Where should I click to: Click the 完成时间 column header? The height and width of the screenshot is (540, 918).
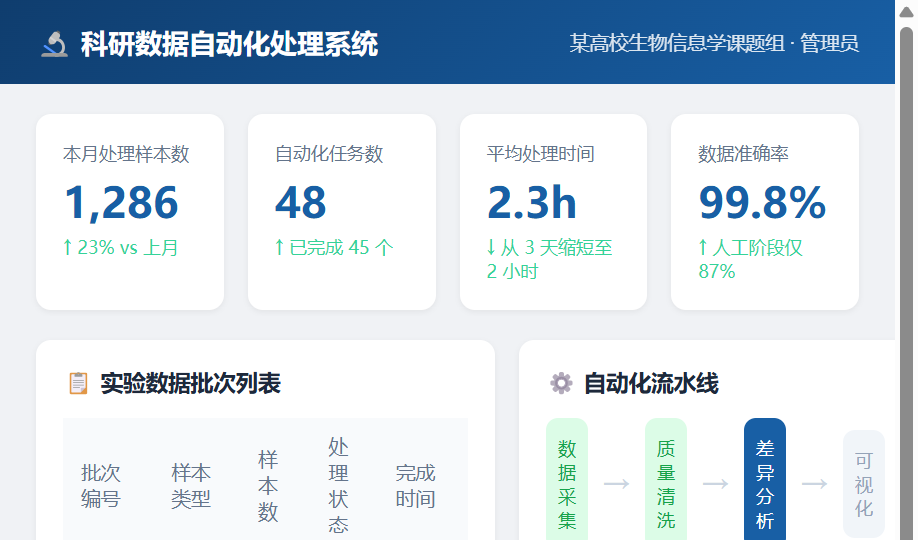(416, 486)
